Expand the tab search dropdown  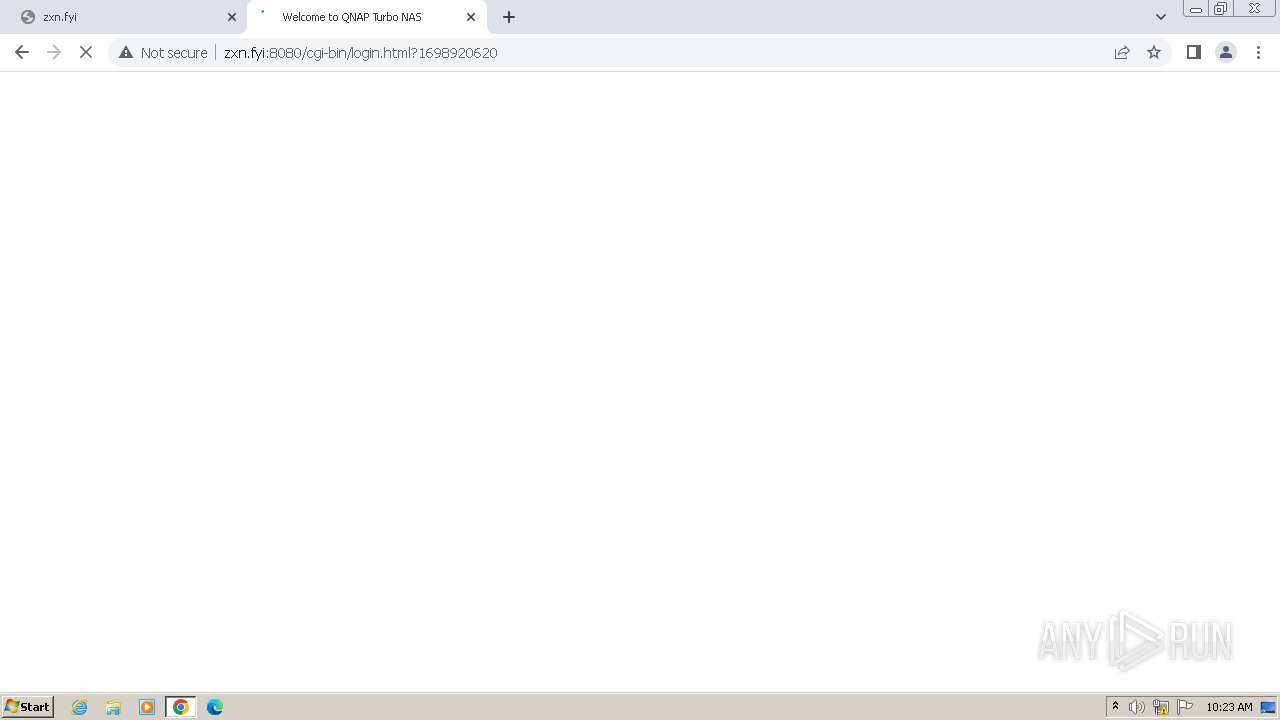pyautogui.click(x=1161, y=17)
